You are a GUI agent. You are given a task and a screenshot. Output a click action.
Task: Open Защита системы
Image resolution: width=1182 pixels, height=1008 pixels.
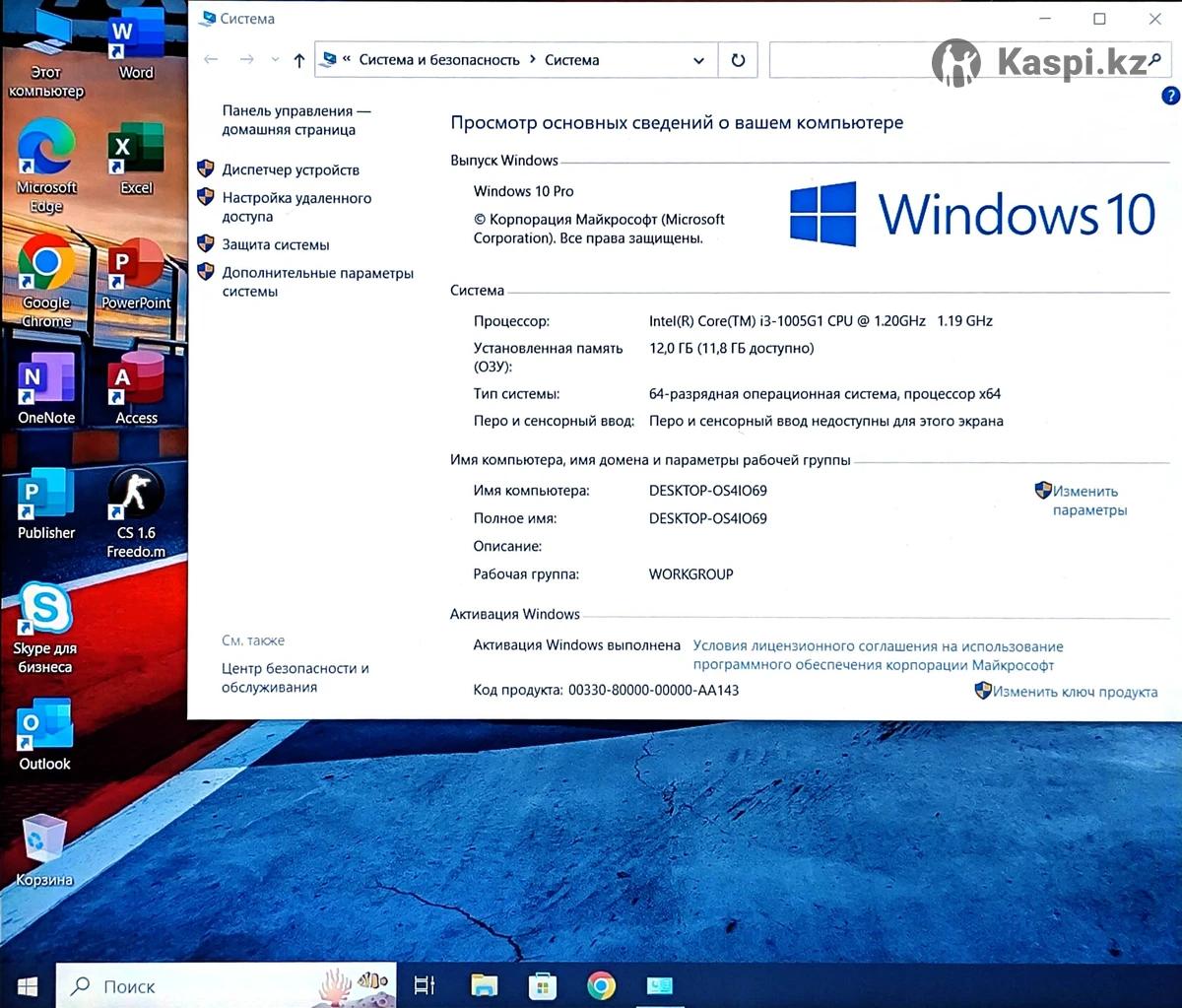coord(276,244)
